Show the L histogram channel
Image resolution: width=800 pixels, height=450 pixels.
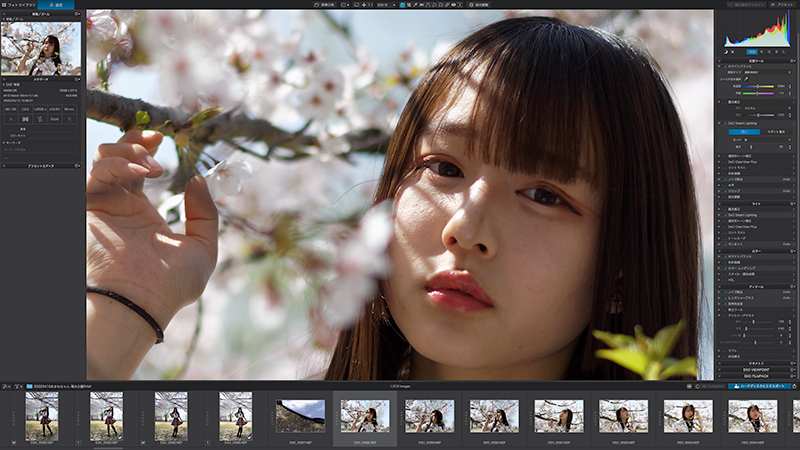click(784, 52)
